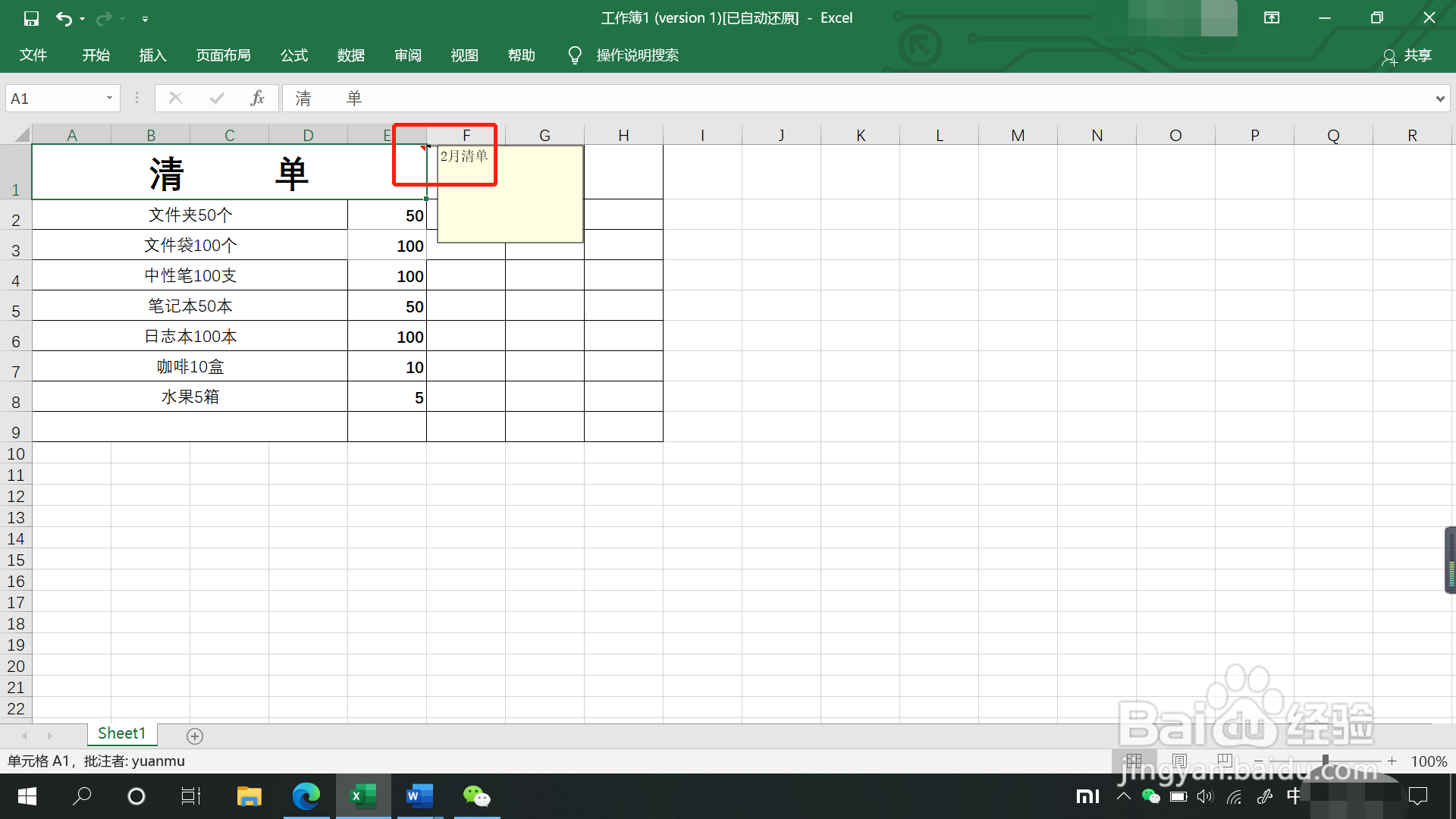Open the 插入 ribbon tab
The width and height of the screenshot is (1456, 819).
(152, 55)
